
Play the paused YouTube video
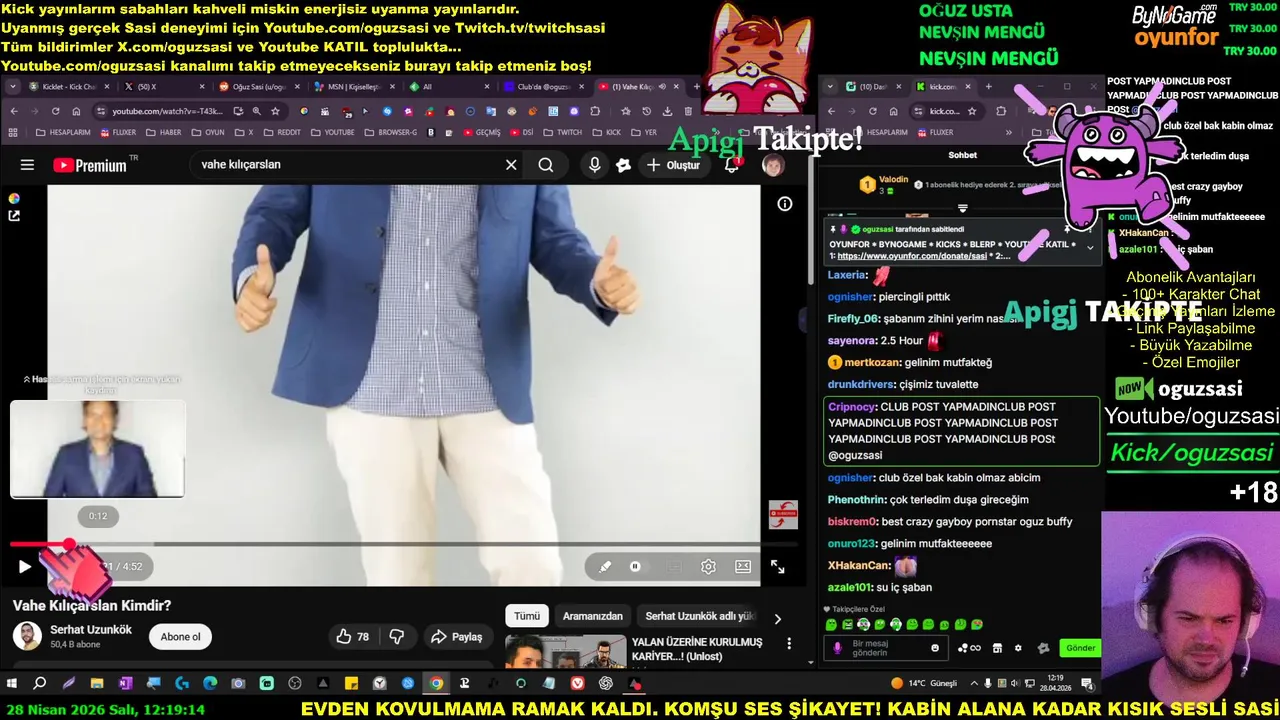pos(25,566)
